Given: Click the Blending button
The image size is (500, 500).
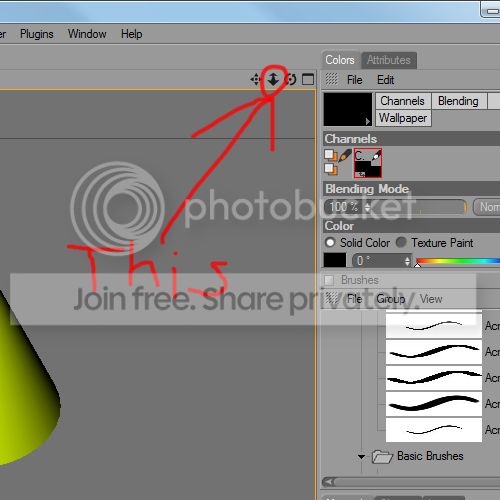Looking at the screenshot, I should tap(458, 101).
